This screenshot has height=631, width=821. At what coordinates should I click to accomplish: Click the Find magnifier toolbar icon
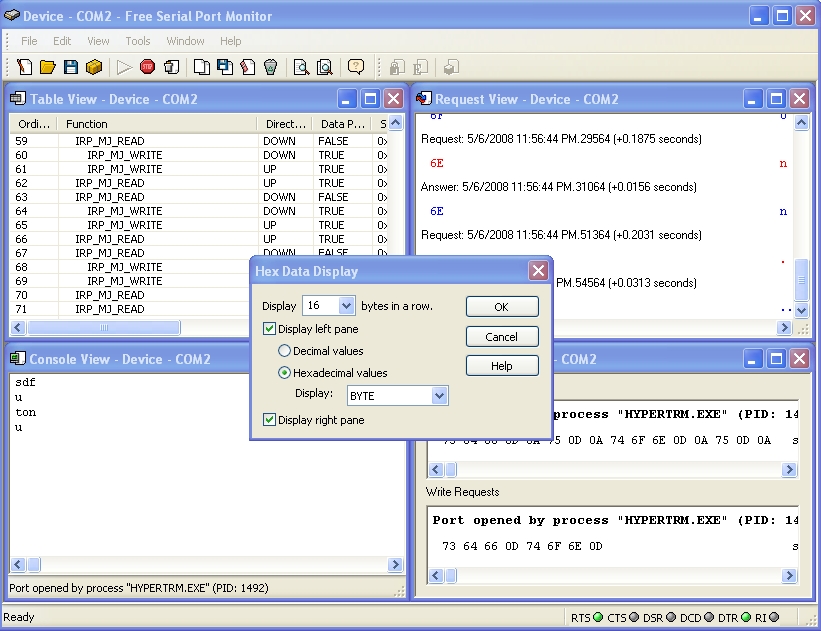click(x=301, y=67)
